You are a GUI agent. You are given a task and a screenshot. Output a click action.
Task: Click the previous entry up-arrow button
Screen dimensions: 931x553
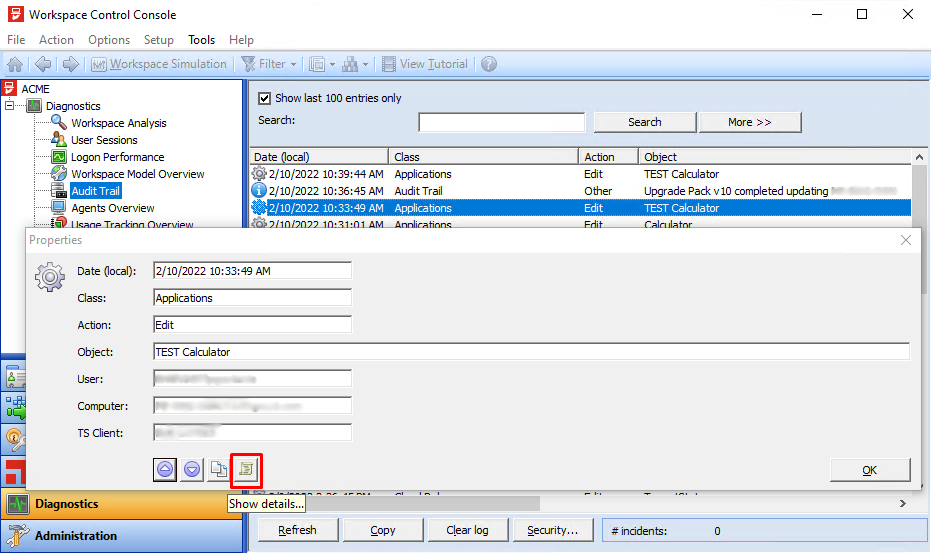tap(166, 468)
